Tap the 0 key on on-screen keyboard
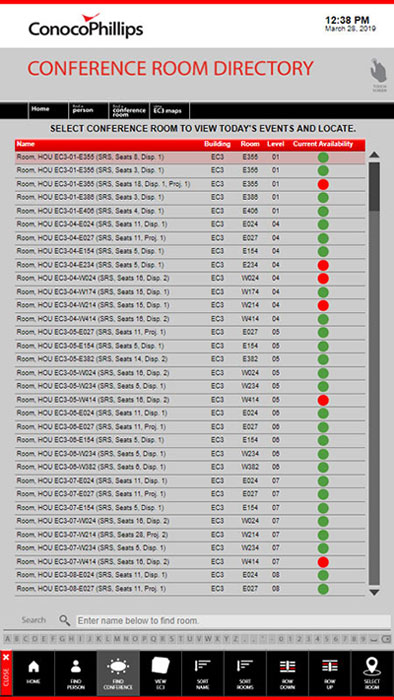The image size is (394, 700). (x=282, y=638)
